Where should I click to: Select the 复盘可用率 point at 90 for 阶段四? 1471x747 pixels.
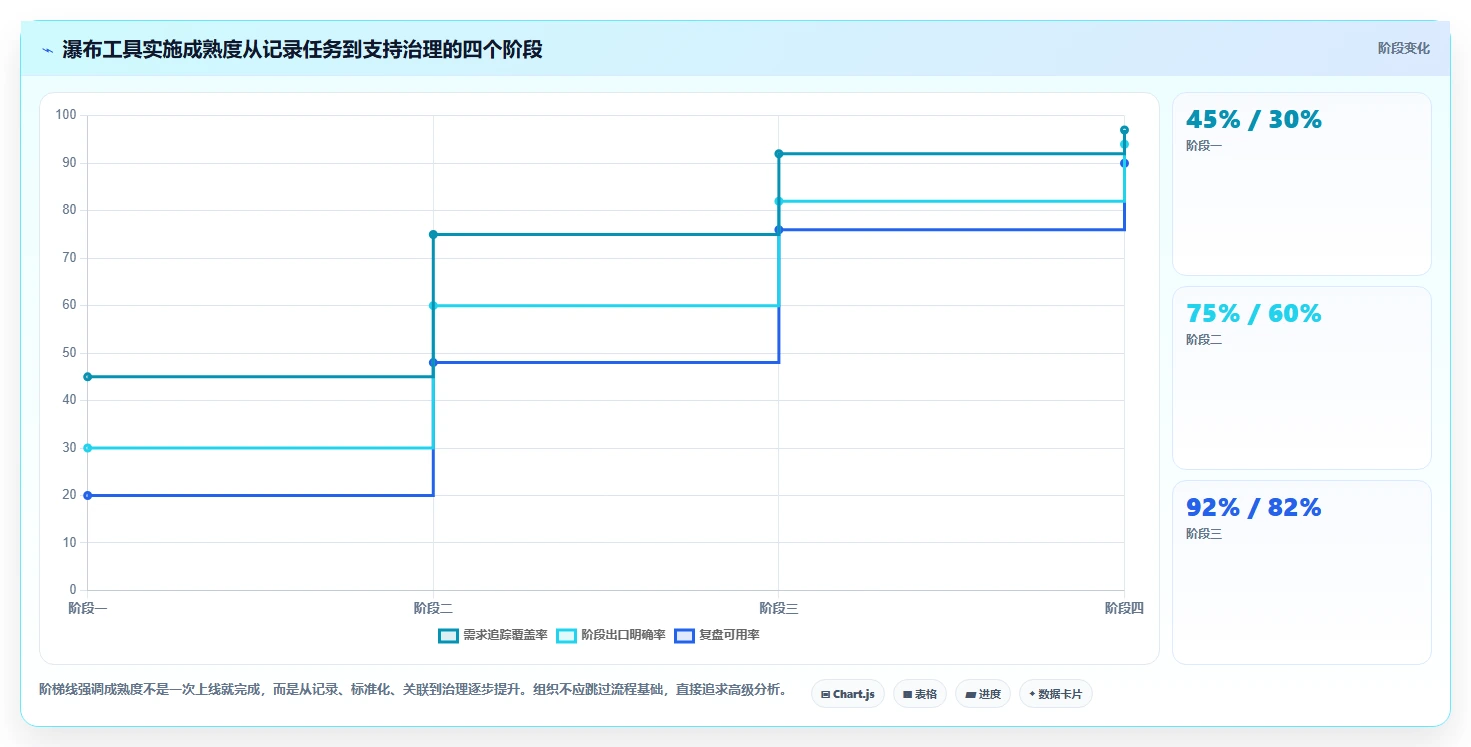[x=1124, y=163]
